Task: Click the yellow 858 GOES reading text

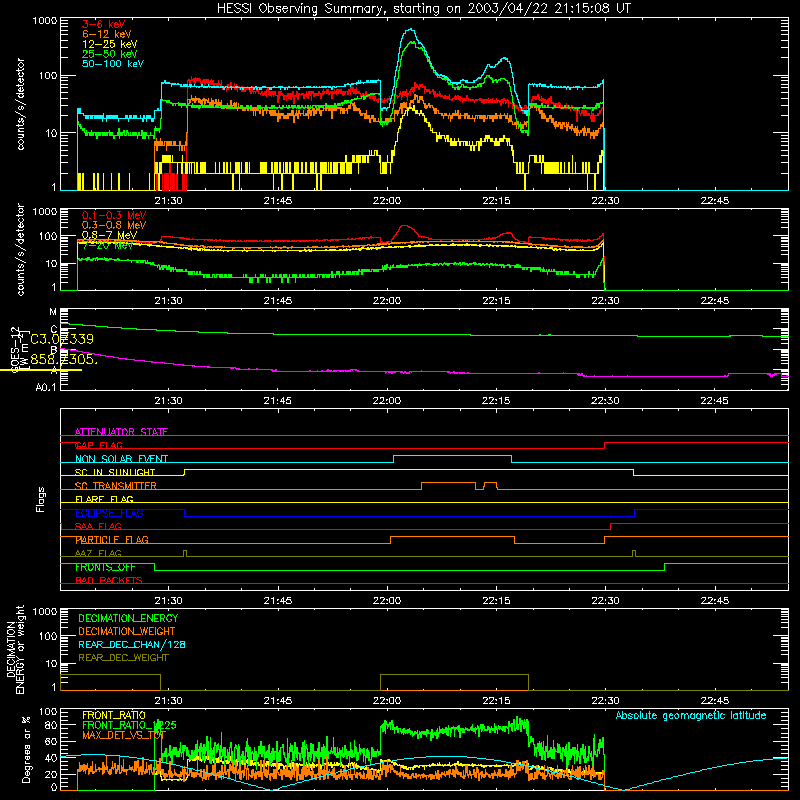Action: click(63, 359)
